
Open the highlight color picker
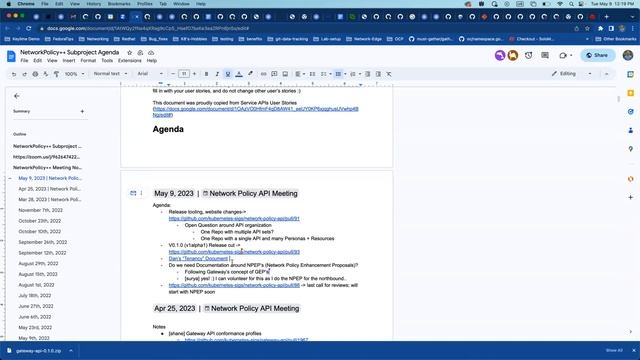[250, 74]
